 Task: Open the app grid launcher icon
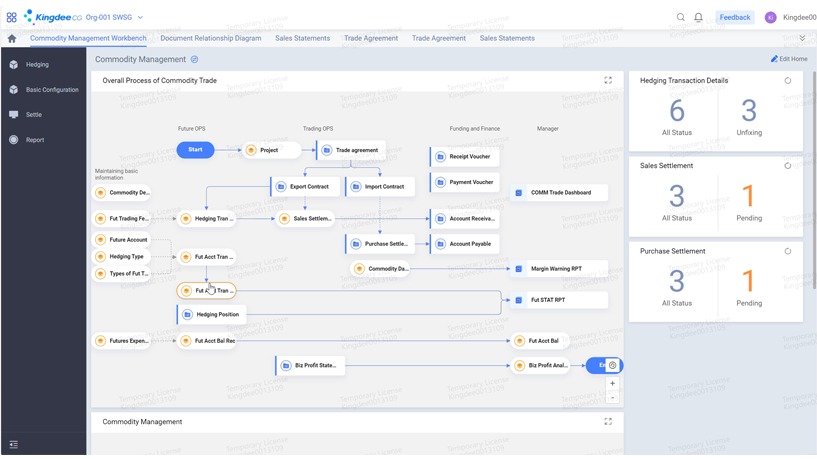11,17
